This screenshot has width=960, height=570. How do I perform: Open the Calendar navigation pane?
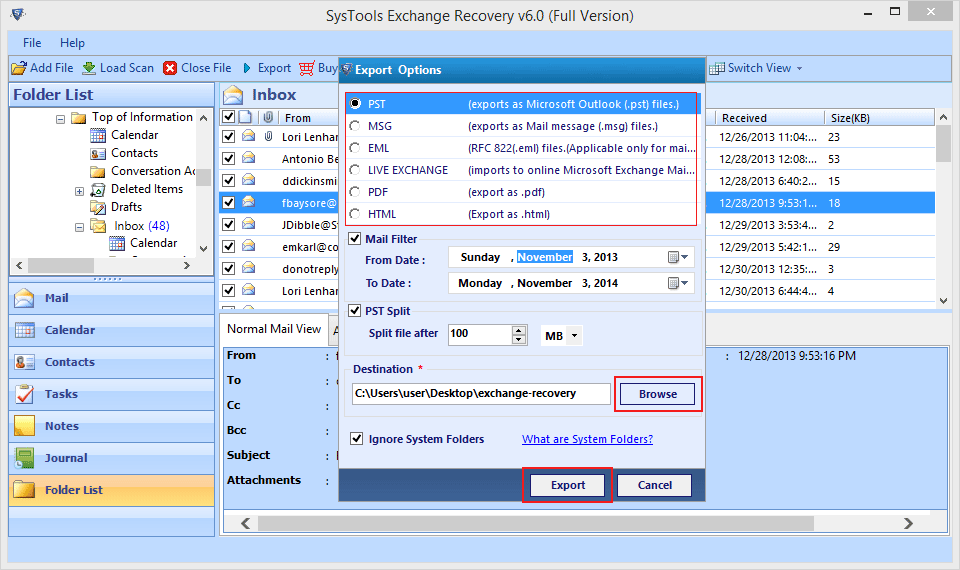point(69,330)
